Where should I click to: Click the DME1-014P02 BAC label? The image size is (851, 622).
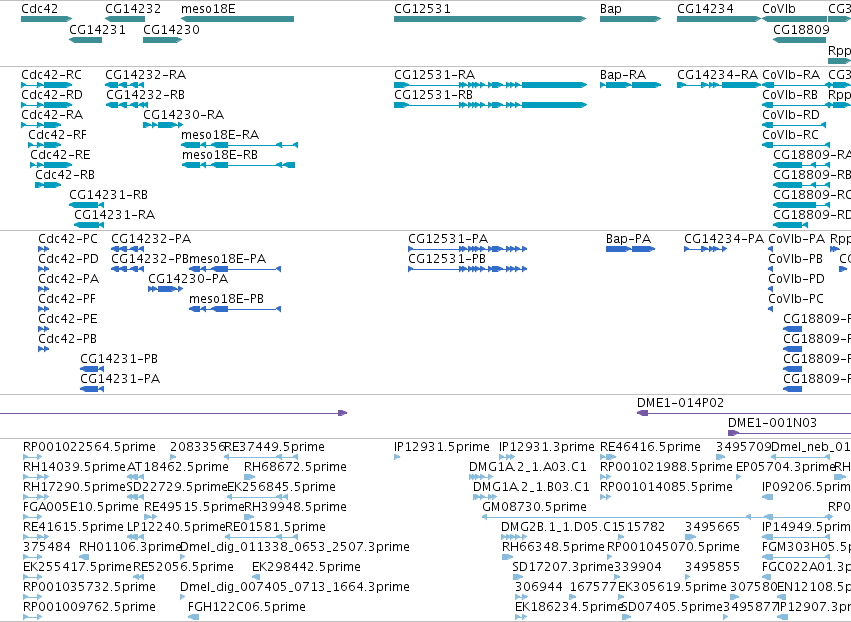[x=680, y=403]
